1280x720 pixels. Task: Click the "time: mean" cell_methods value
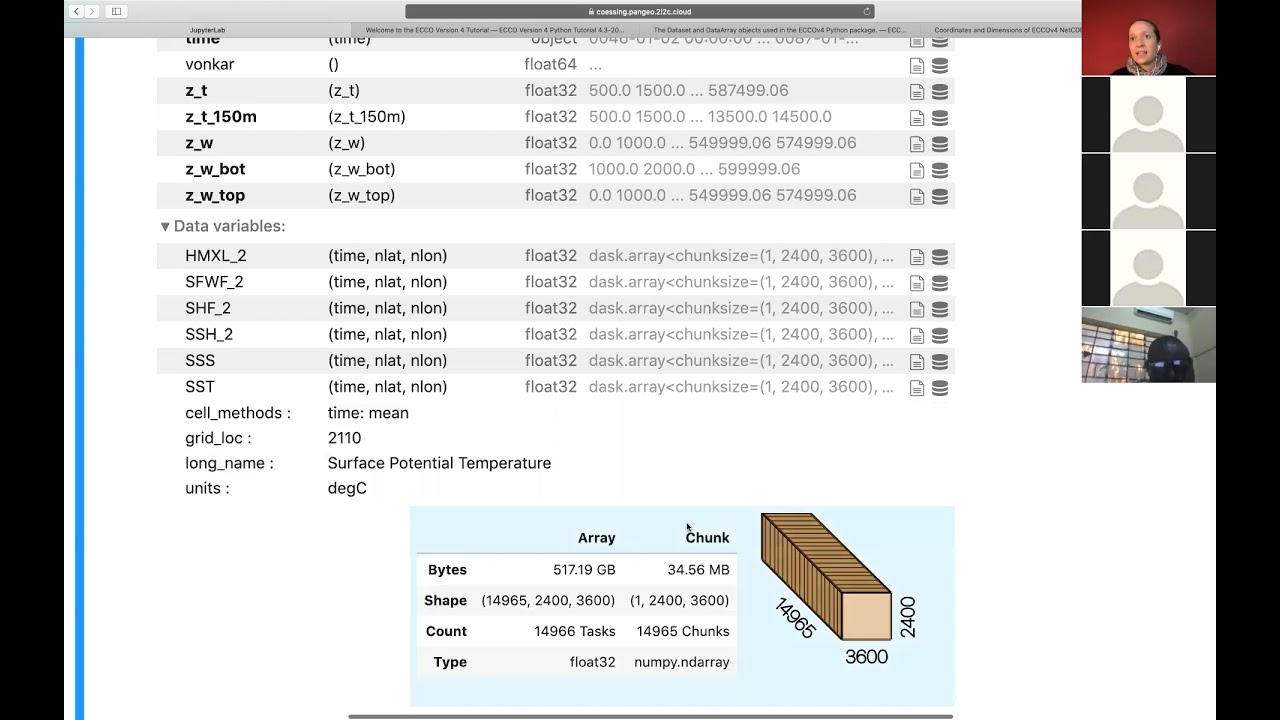368,413
